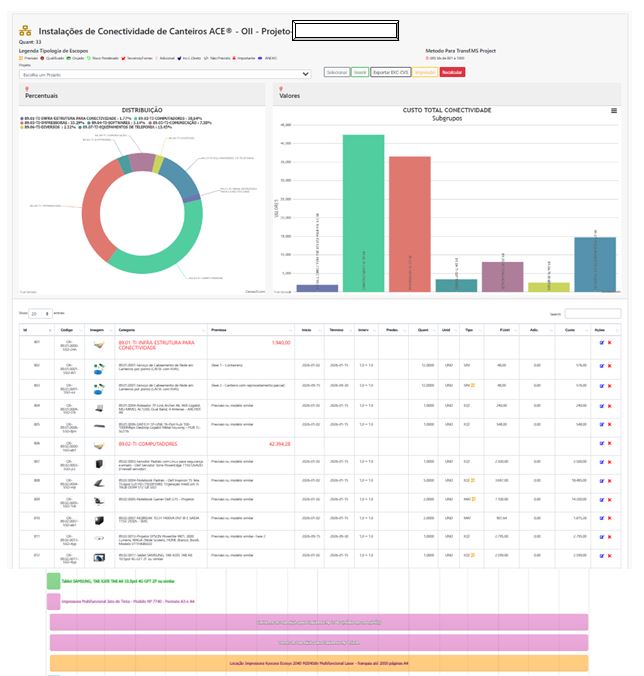
Task: Click the delete icon on row 807
Action: click(610, 461)
